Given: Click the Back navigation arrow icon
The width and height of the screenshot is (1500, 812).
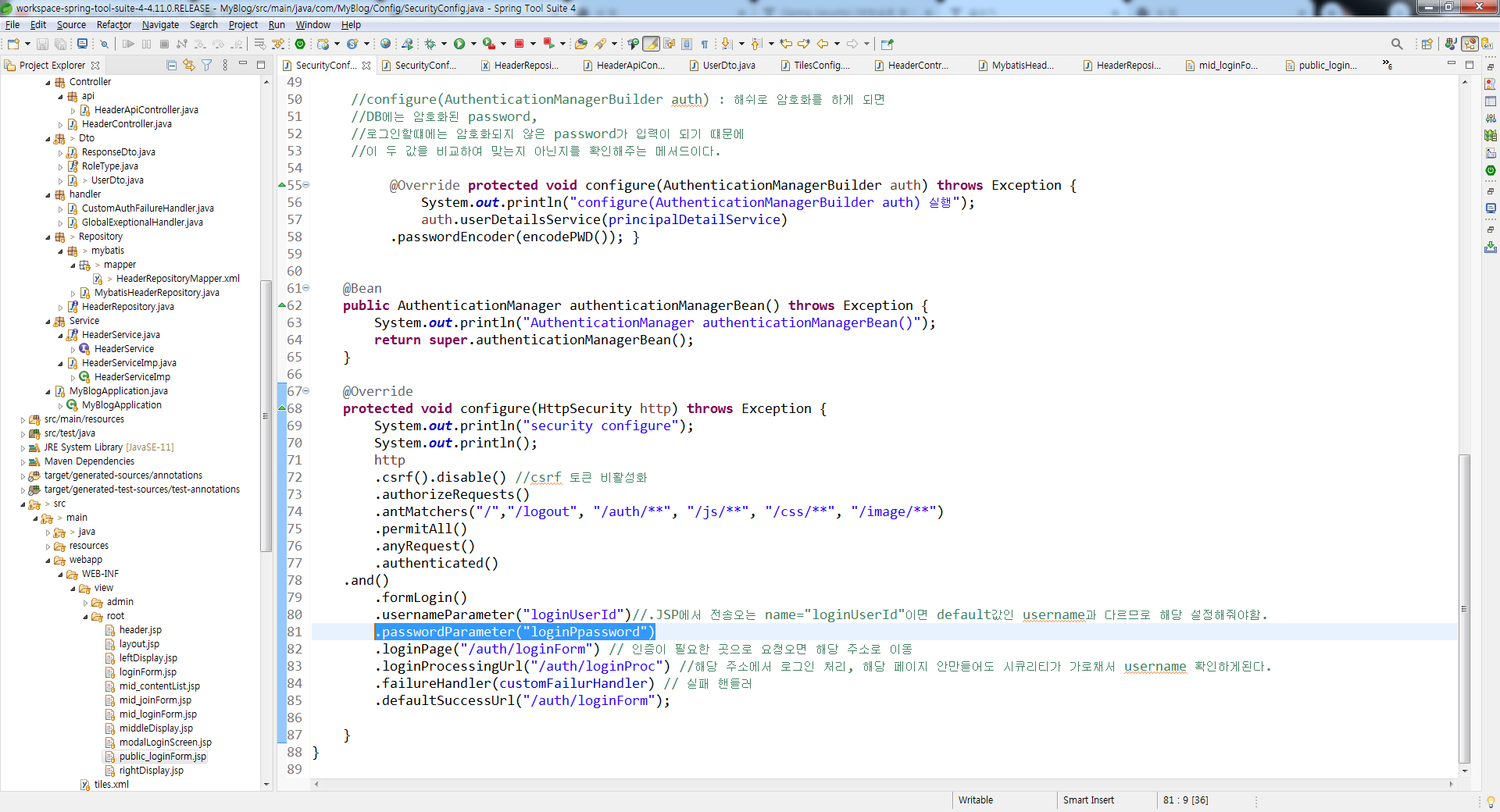Looking at the screenshot, I should coord(822,44).
